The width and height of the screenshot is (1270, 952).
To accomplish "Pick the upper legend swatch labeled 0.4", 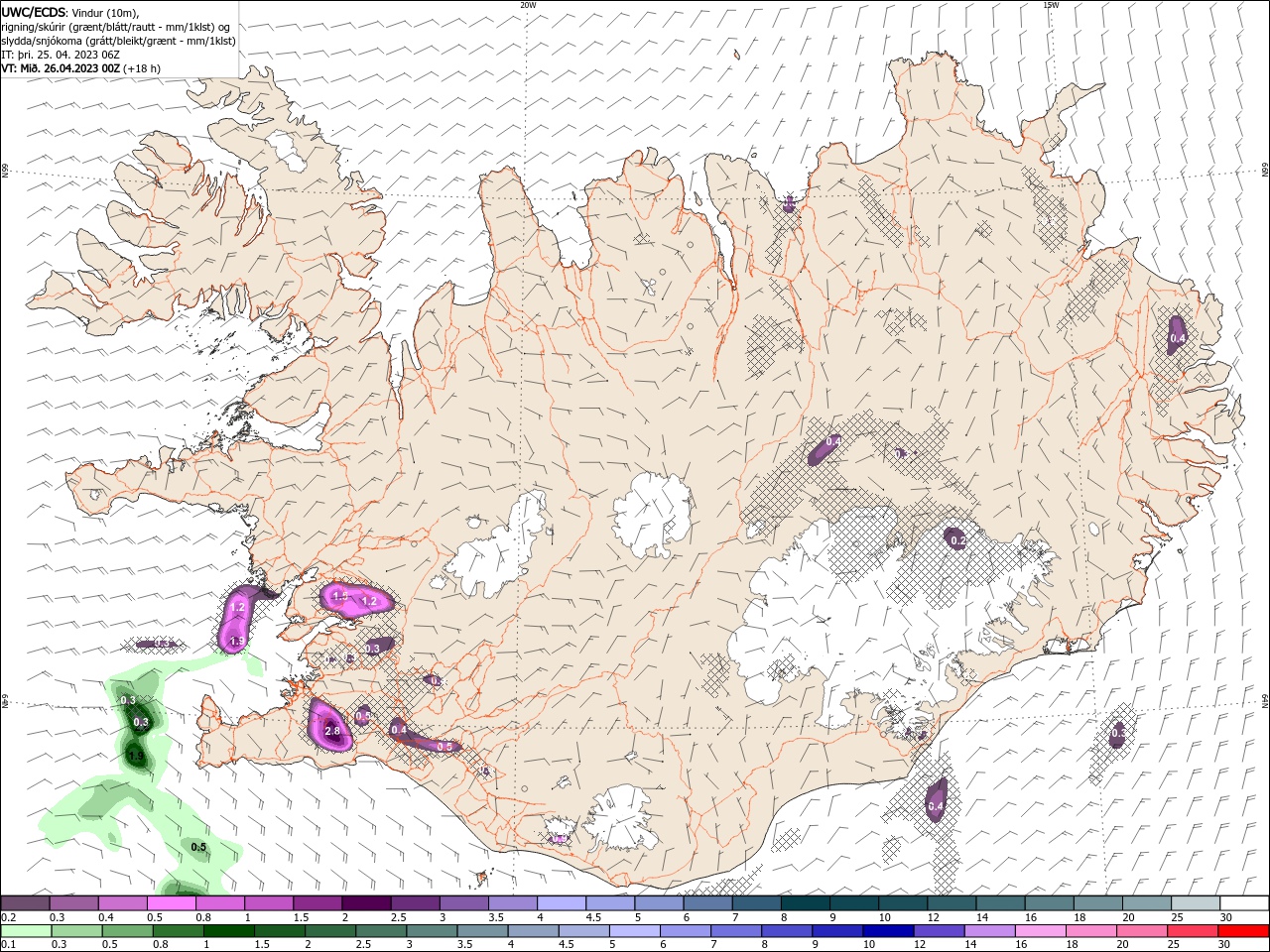I will click(x=122, y=902).
